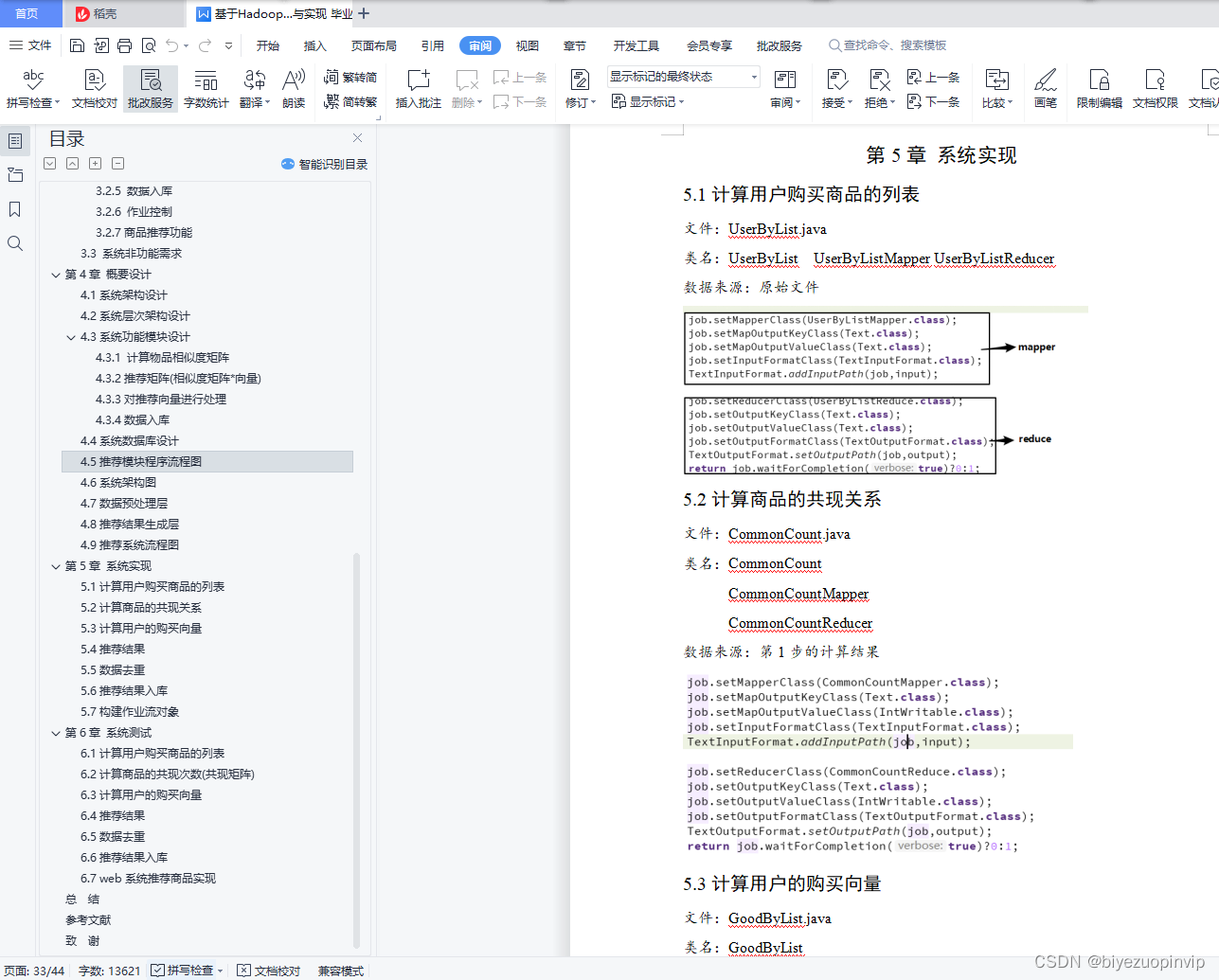1219x980 pixels.
Task: Click the 页面: 33/44 page indicator
Action: coord(34,971)
